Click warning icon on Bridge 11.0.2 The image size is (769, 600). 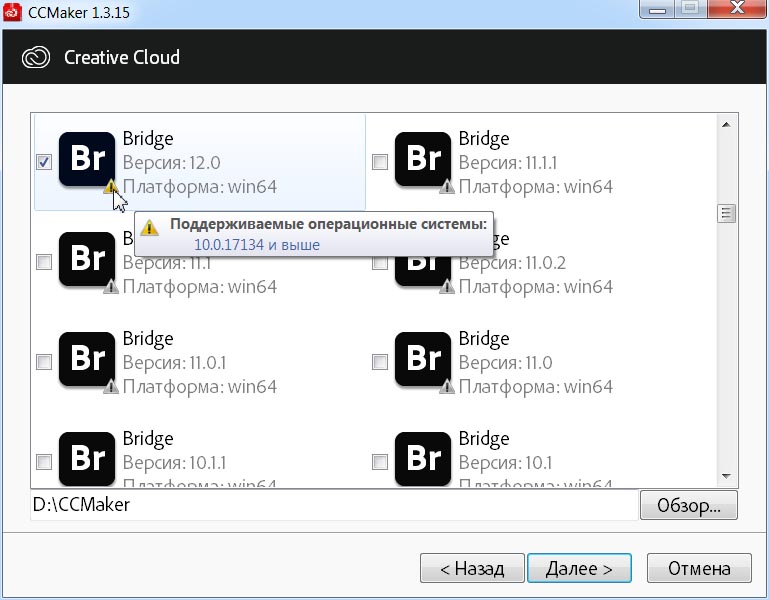coord(447,287)
